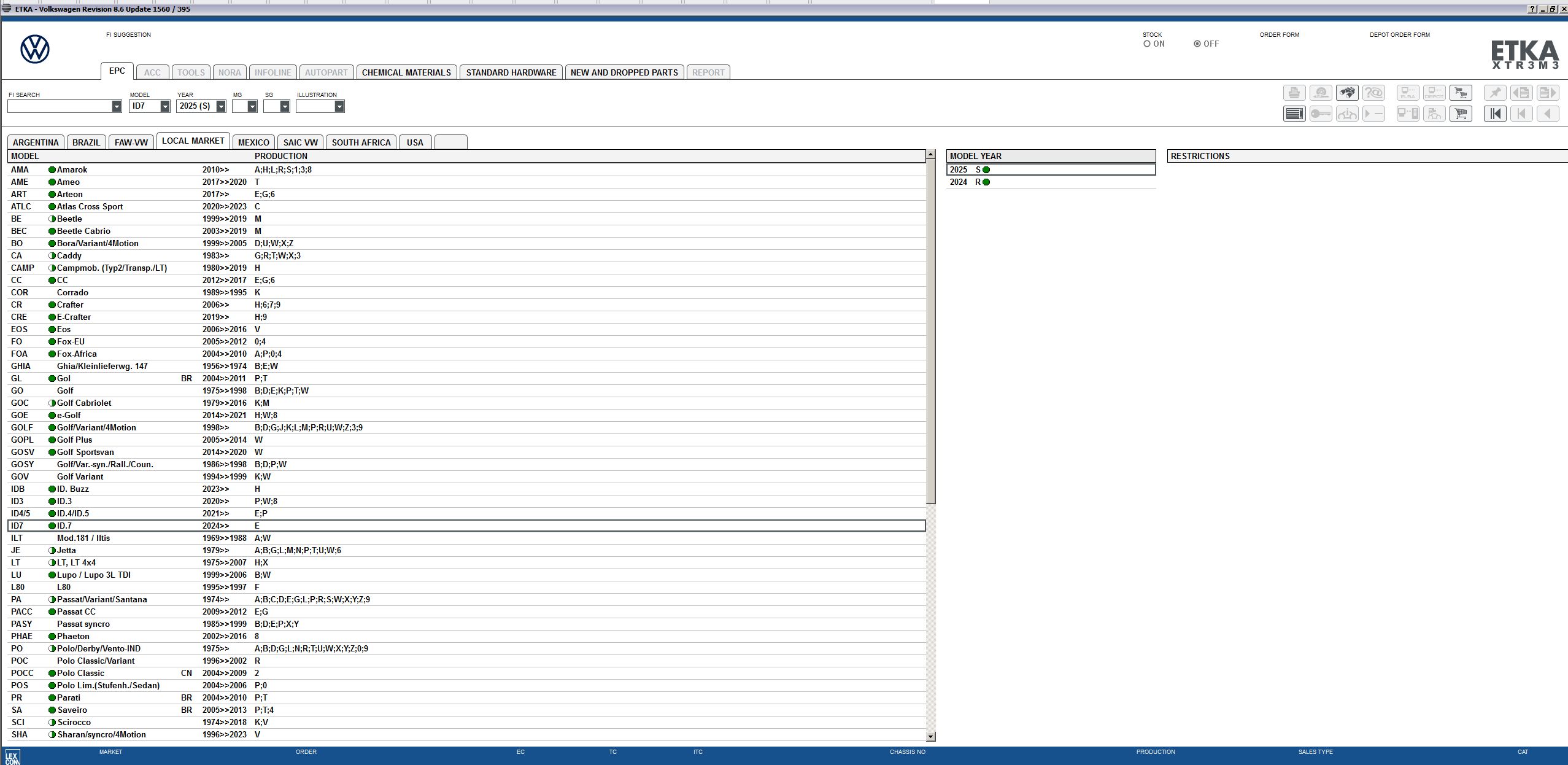Click the Volkswagen logo
1568x765 pixels.
tap(34, 49)
